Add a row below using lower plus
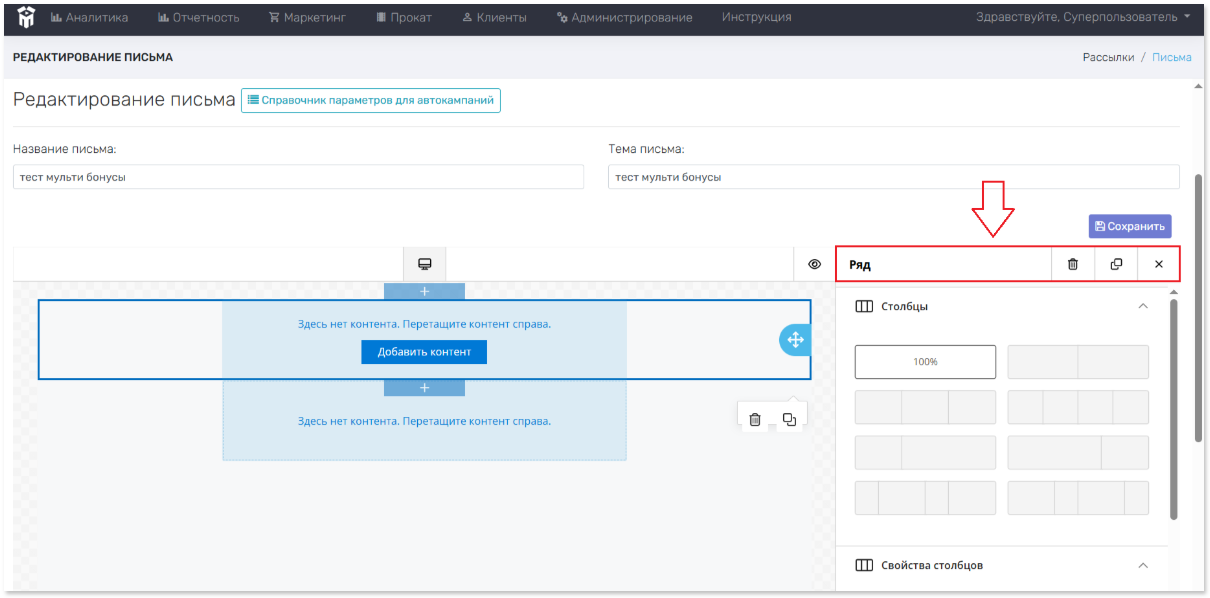1210x598 pixels. coord(424,388)
